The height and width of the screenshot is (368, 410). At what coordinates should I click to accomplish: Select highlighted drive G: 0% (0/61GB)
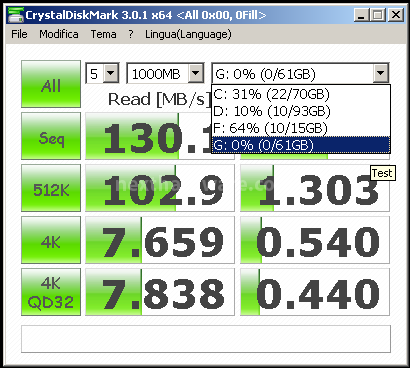point(301,145)
